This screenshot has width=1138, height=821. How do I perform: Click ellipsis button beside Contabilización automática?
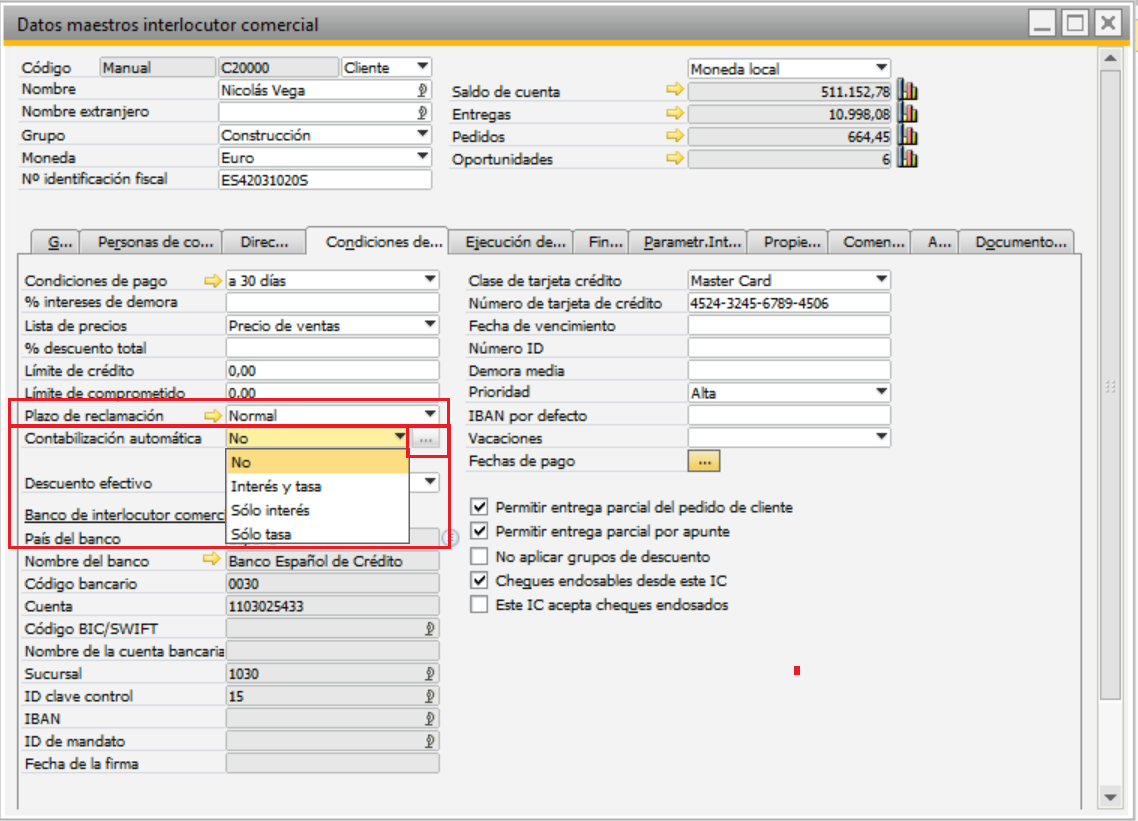[425, 438]
